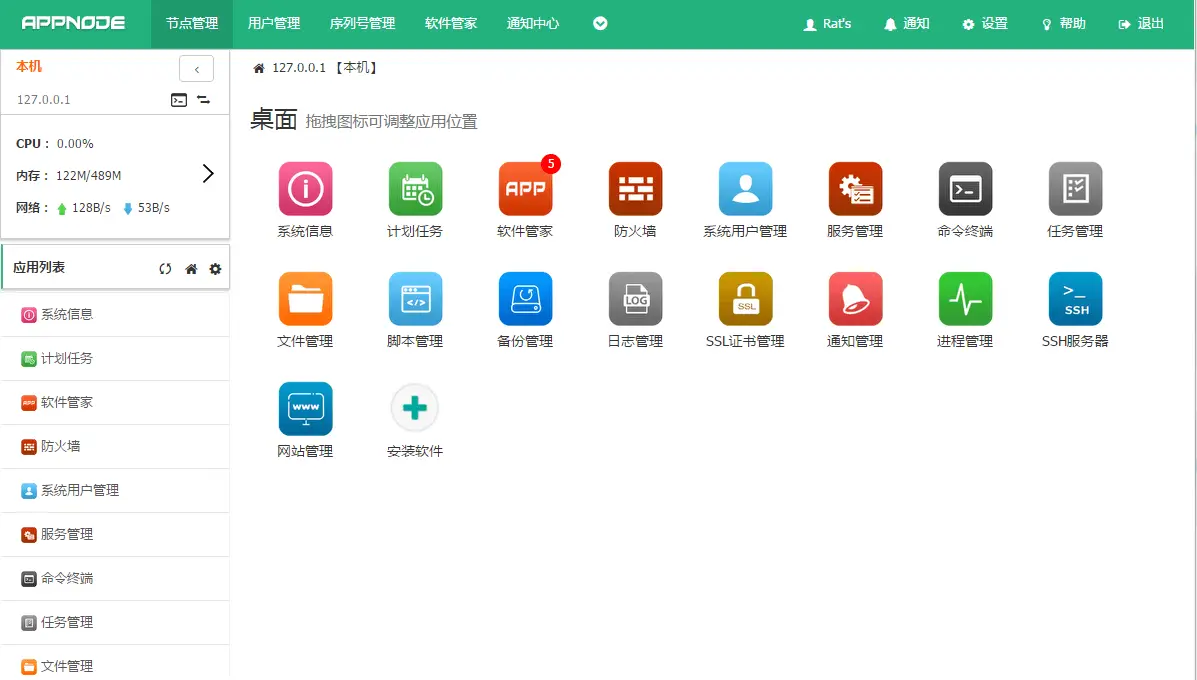Collapse the left sidebar panel

point(196,69)
